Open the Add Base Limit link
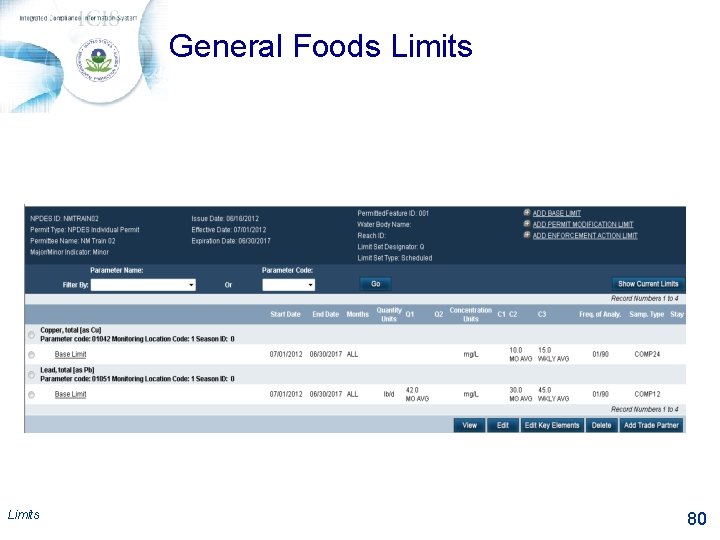Viewport: 720px width, 540px height. click(557, 213)
